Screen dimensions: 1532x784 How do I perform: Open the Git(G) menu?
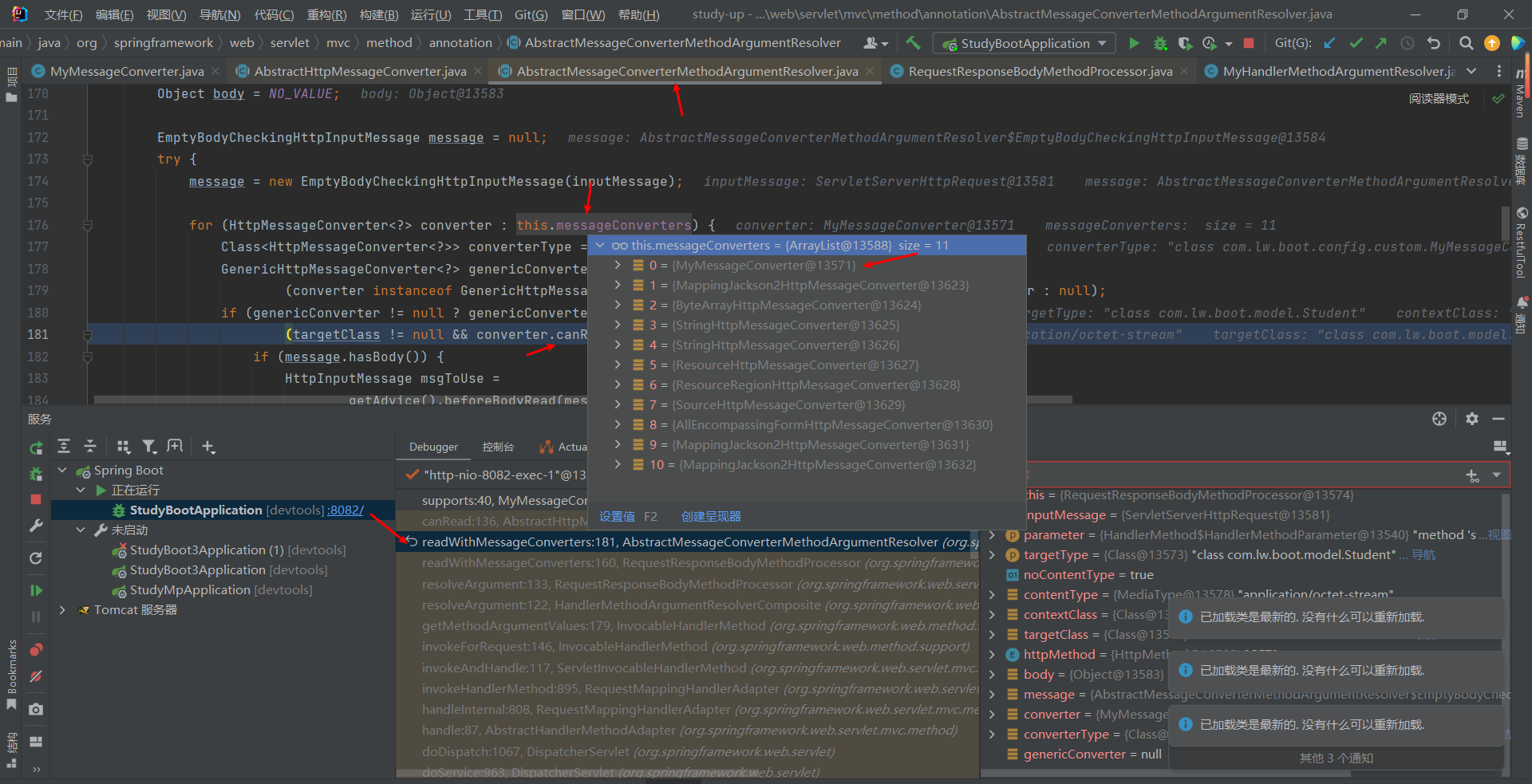pyautogui.click(x=531, y=14)
